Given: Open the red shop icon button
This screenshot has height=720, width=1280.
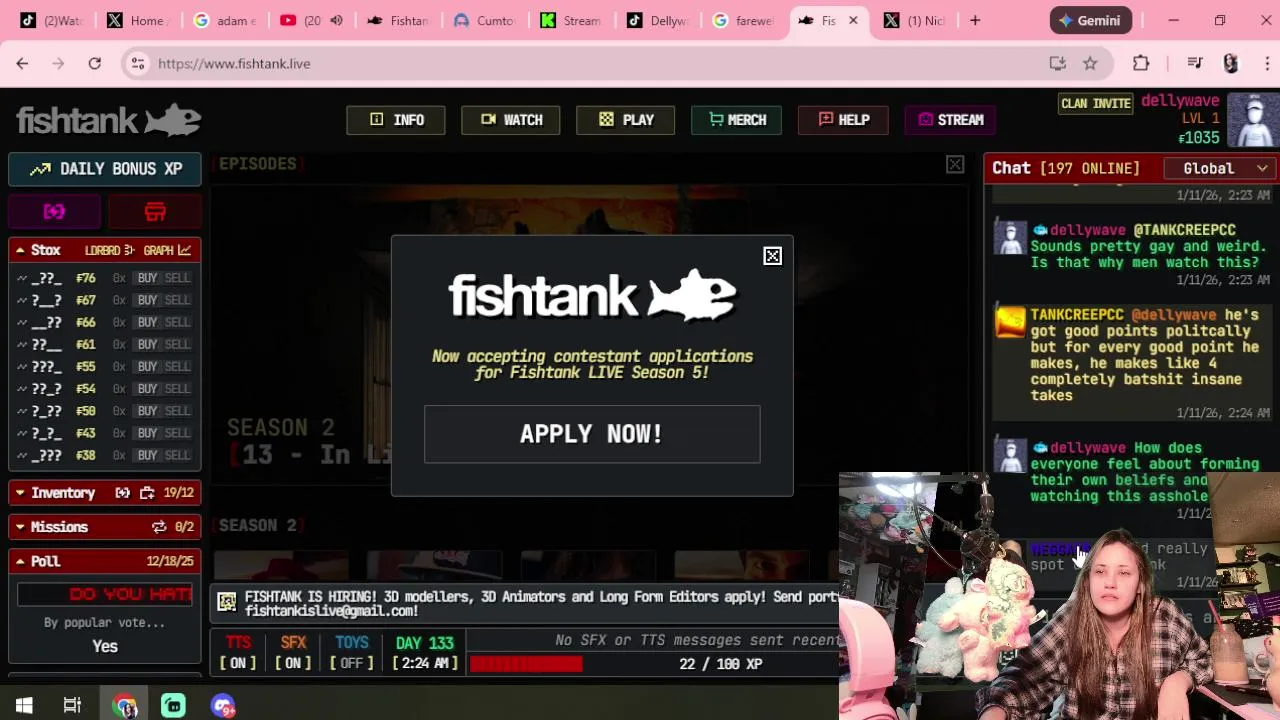Looking at the screenshot, I should [x=155, y=211].
